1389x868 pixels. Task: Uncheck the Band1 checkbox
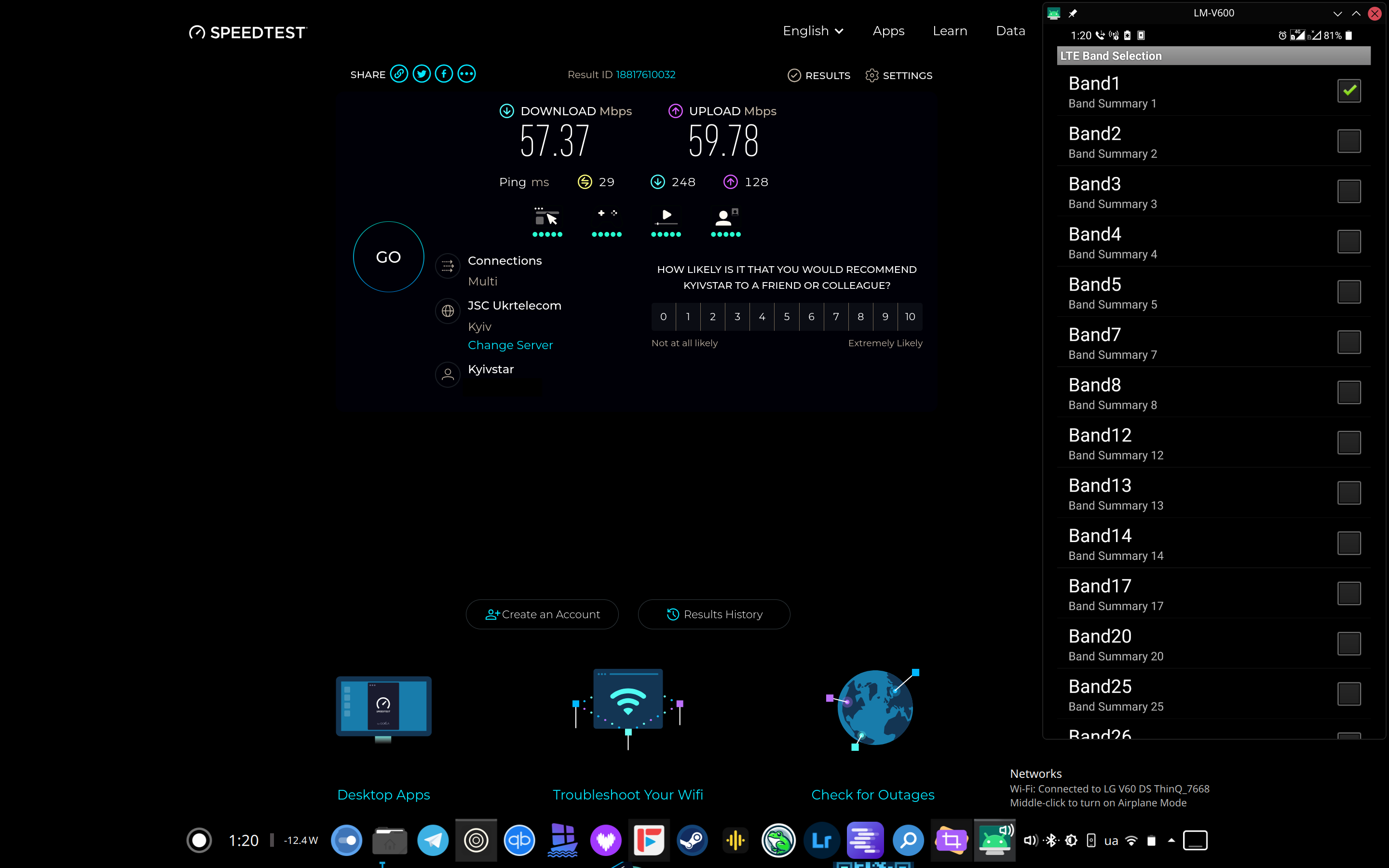(x=1348, y=91)
